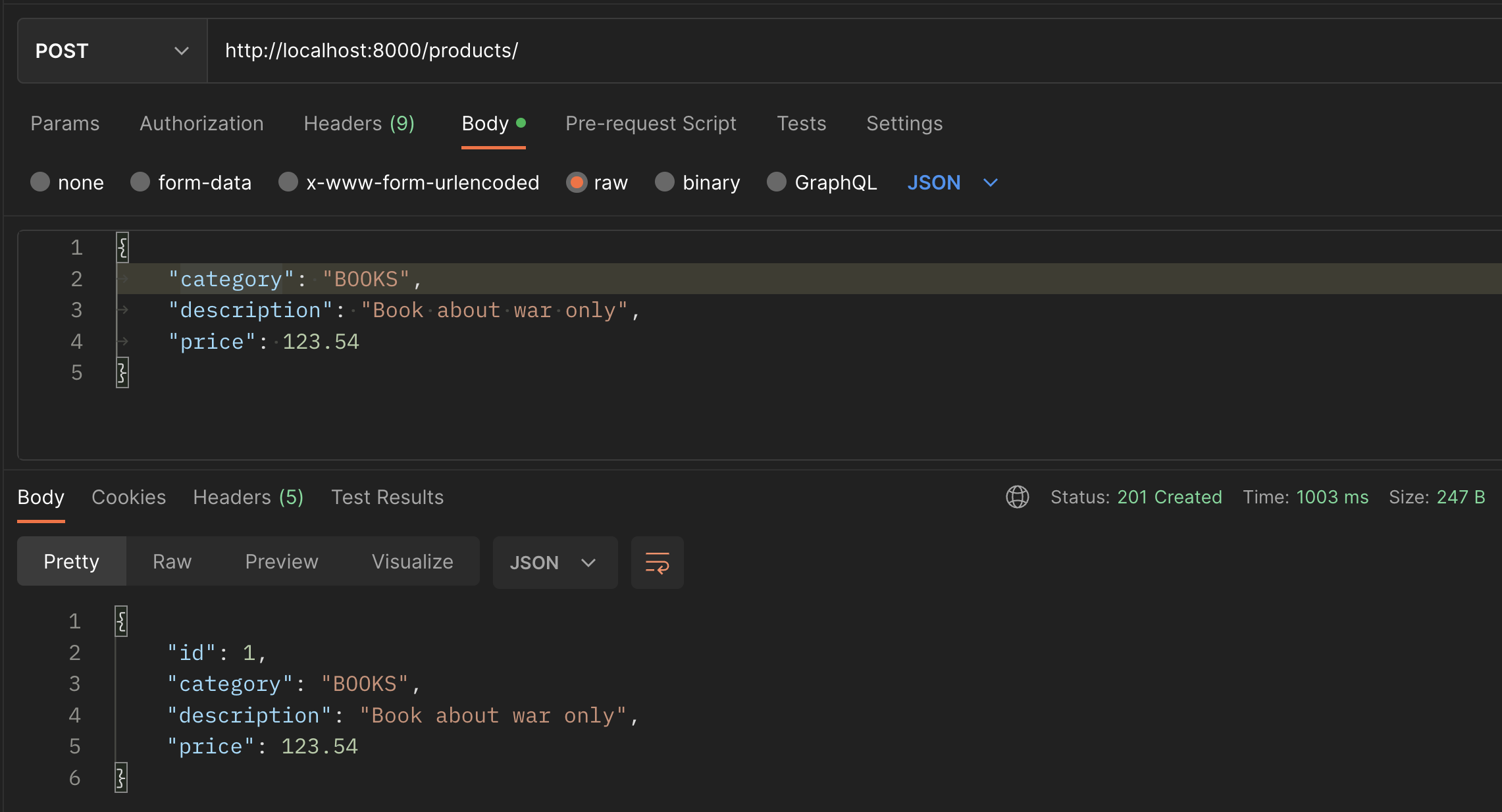Open the Pre-request Script tab
This screenshot has width=1502, height=812.
coord(650,124)
